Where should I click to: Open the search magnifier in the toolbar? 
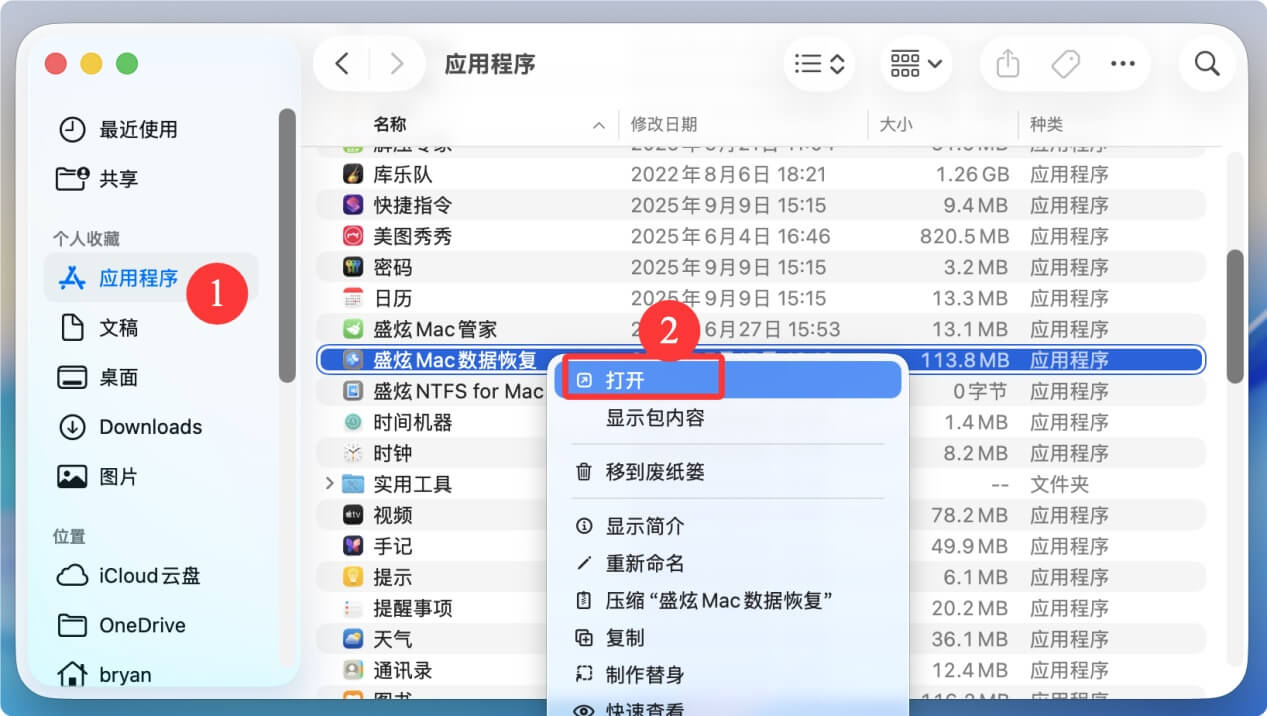tap(1206, 63)
